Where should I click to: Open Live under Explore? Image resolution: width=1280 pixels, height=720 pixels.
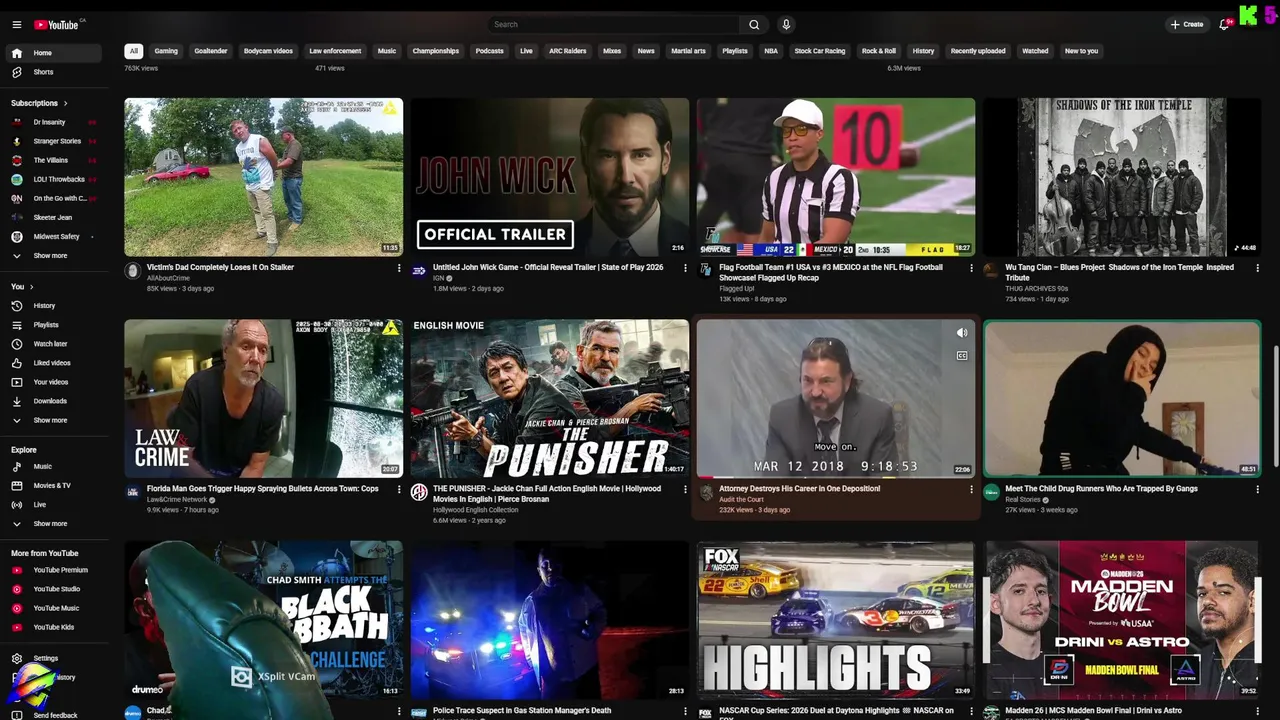point(54,505)
